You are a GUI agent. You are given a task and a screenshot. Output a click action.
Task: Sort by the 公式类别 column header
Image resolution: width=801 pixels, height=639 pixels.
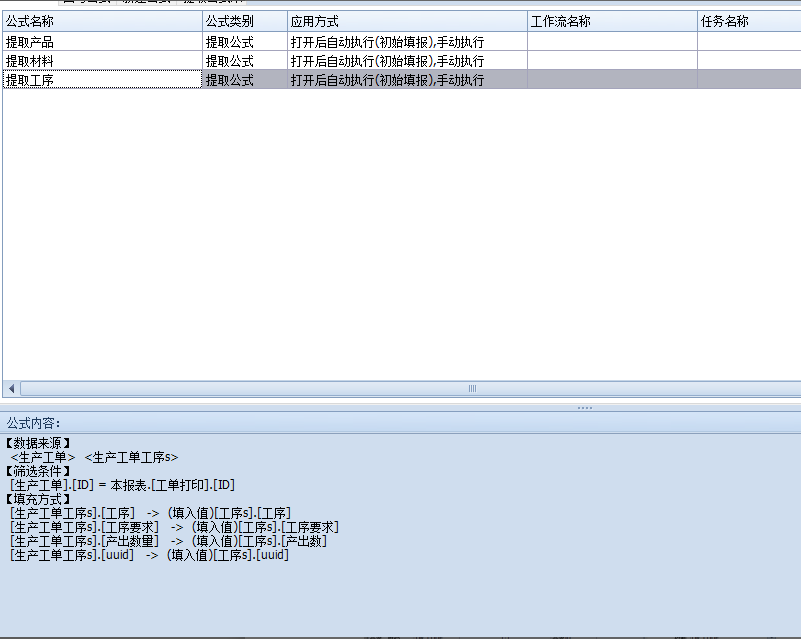point(244,21)
